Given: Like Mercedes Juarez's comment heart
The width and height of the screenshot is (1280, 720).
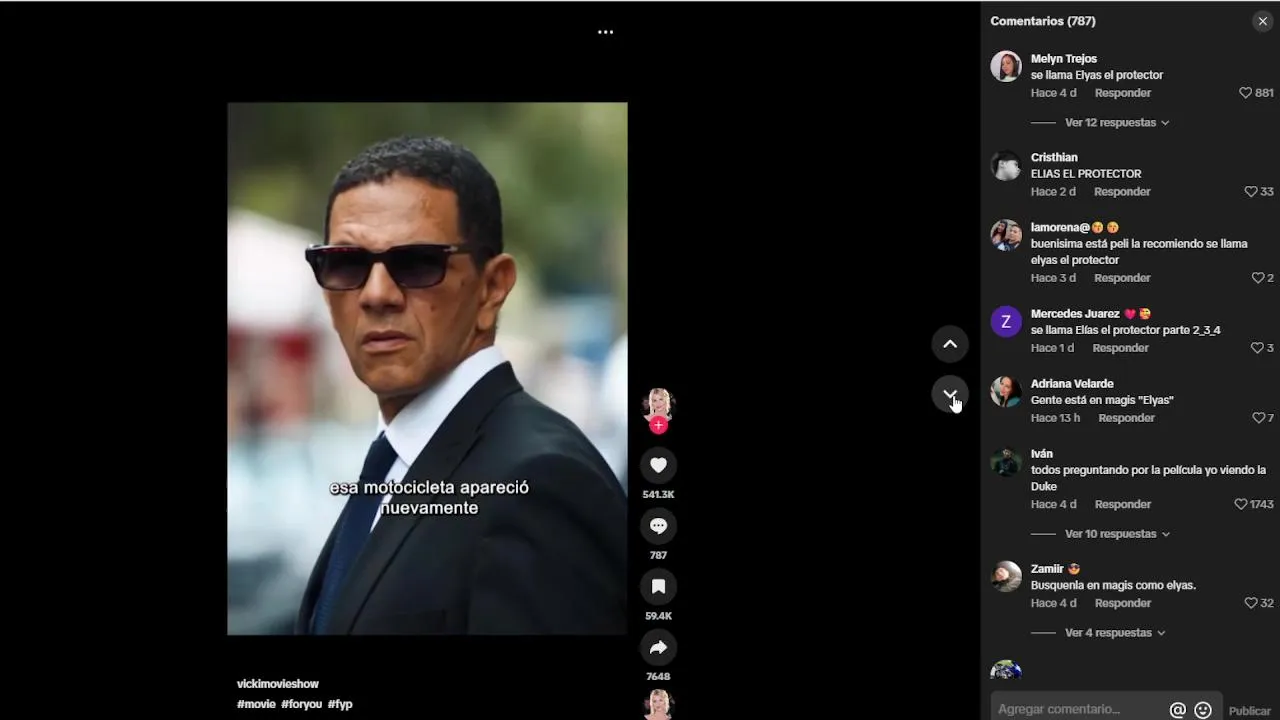Looking at the screenshot, I should (1257, 348).
